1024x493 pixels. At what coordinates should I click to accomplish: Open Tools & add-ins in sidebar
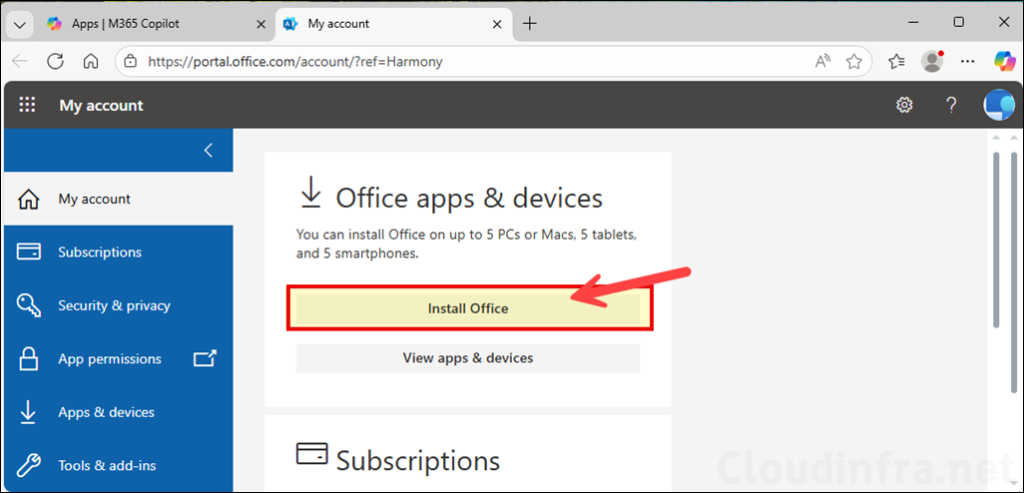coord(118,466)
